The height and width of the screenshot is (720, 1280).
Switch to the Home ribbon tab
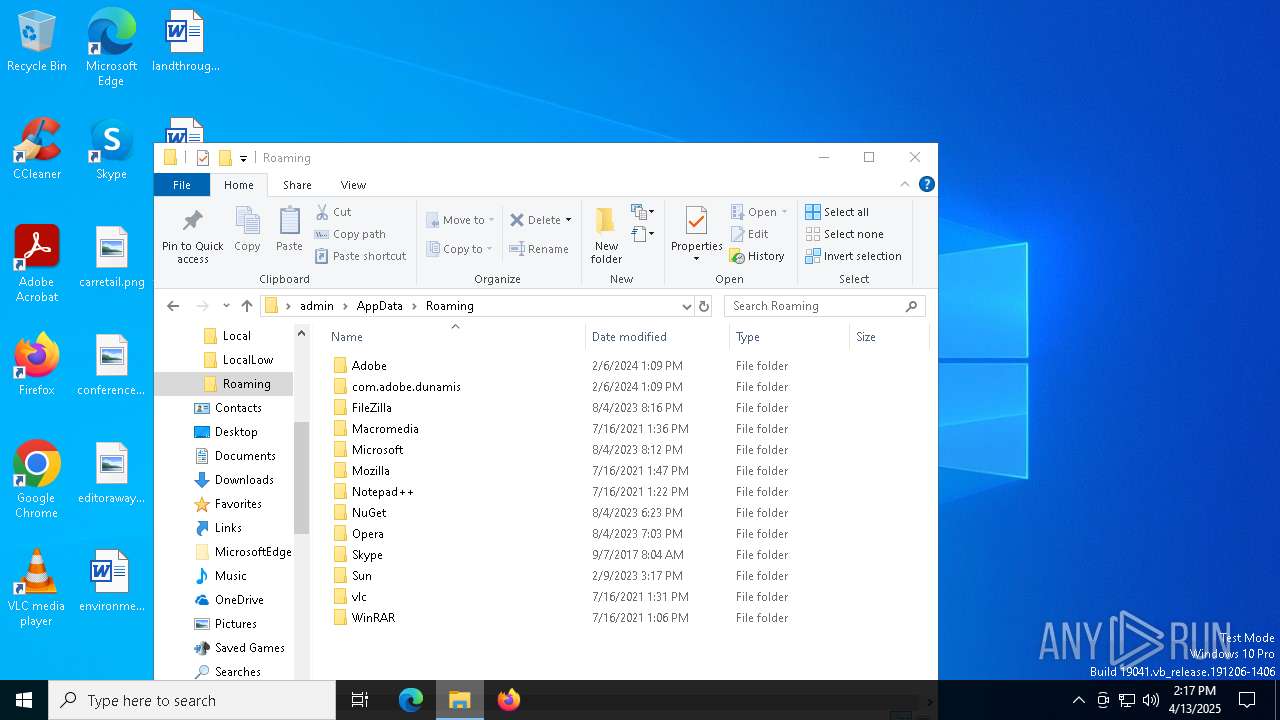coord(239,185)
